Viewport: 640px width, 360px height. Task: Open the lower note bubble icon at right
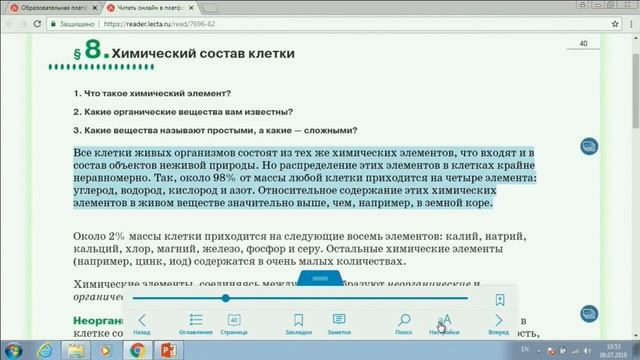point(589,313)
